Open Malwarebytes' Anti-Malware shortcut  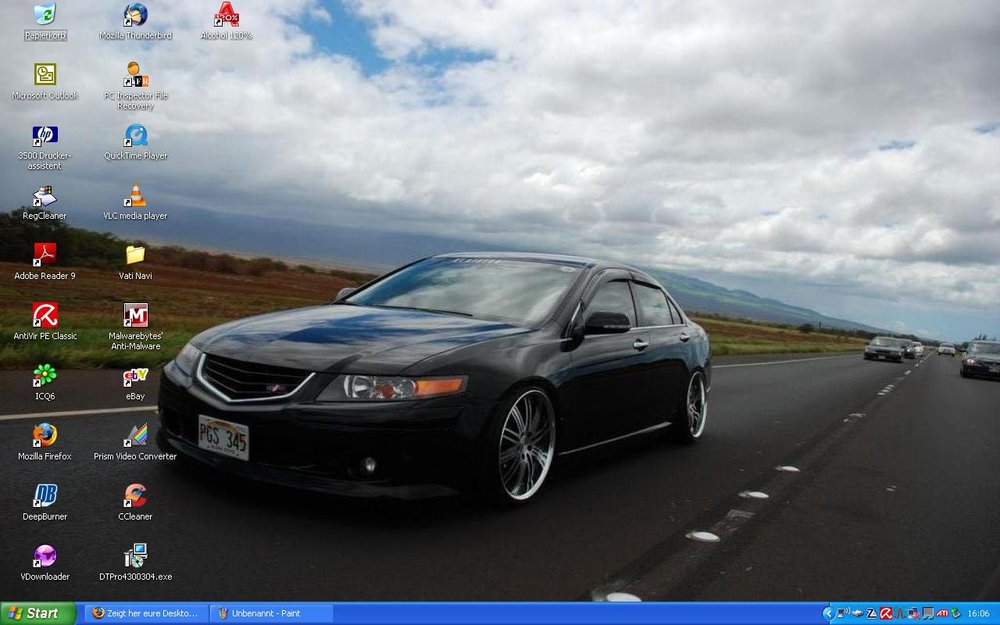[x=135, y=315]
